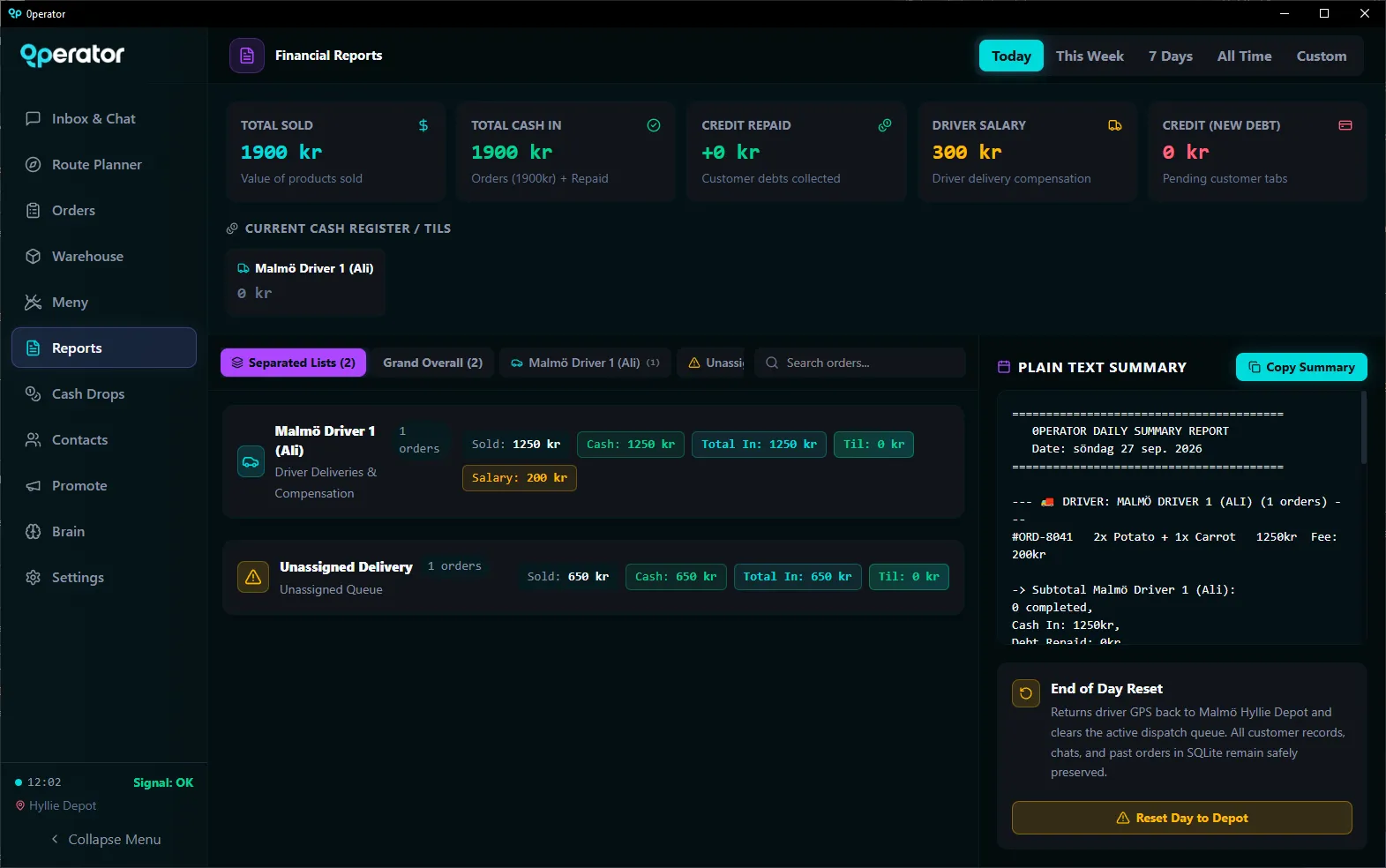Click Reset Day to Depot button
The height and width of the screenshot is (868, 1386).
1182,818
